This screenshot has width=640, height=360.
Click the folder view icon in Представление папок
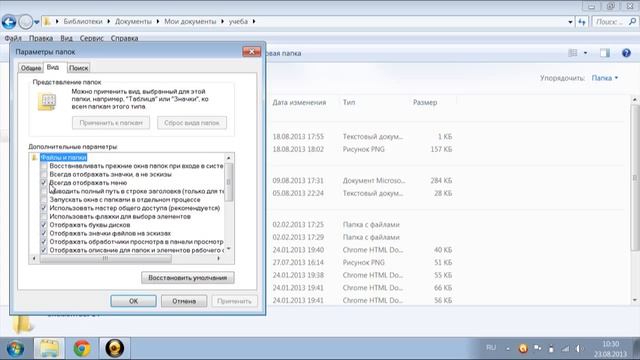pyautogui.click(x=47, y=102)
